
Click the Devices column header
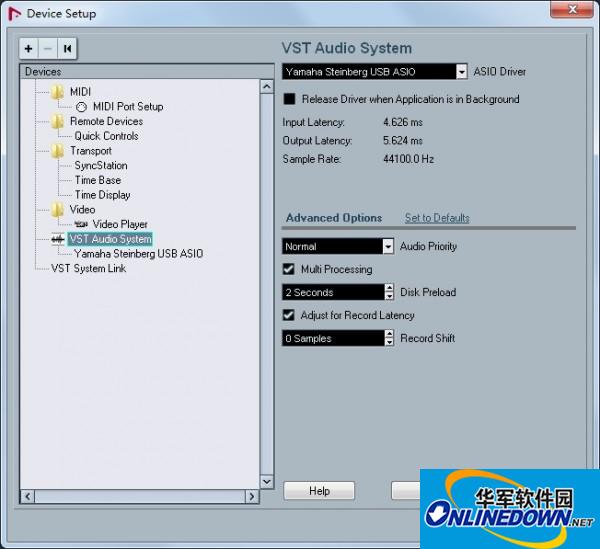pyautogui.click(x=147, y=72)
